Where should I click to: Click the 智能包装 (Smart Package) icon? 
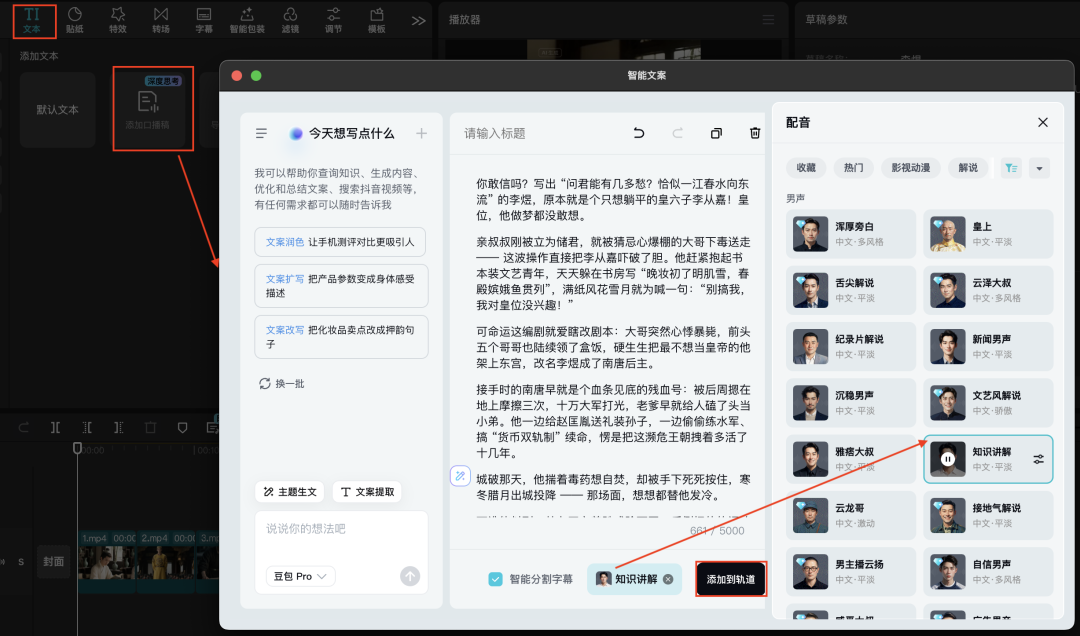pyautogui.click(x=246, y=18)
